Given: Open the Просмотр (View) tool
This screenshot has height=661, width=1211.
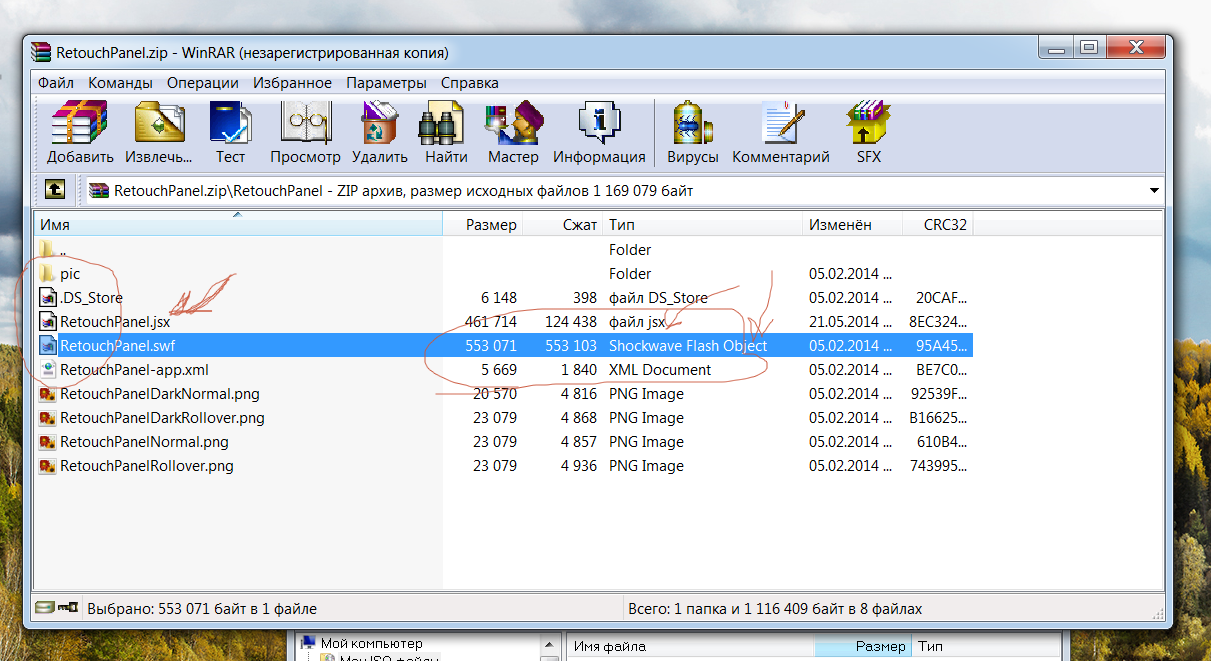Looking at the screenshot, I should click(x=305, y=132).
